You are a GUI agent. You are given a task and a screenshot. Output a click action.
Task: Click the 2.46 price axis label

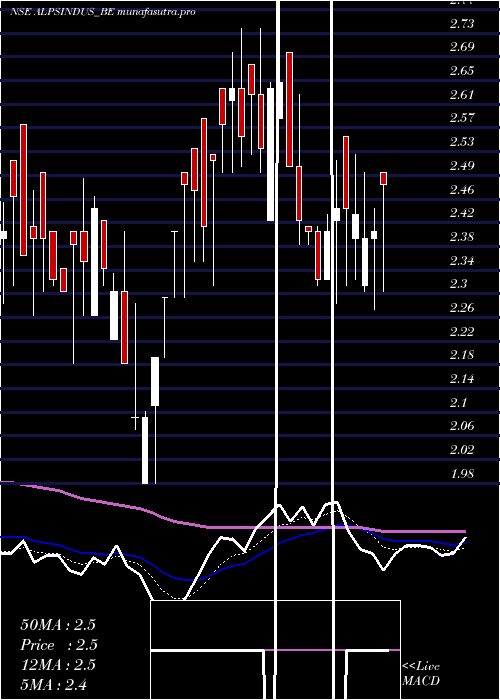[462, 190]
